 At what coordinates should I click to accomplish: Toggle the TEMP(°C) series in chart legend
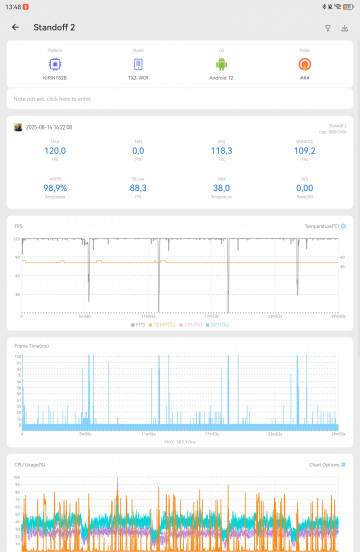point(162,325)
